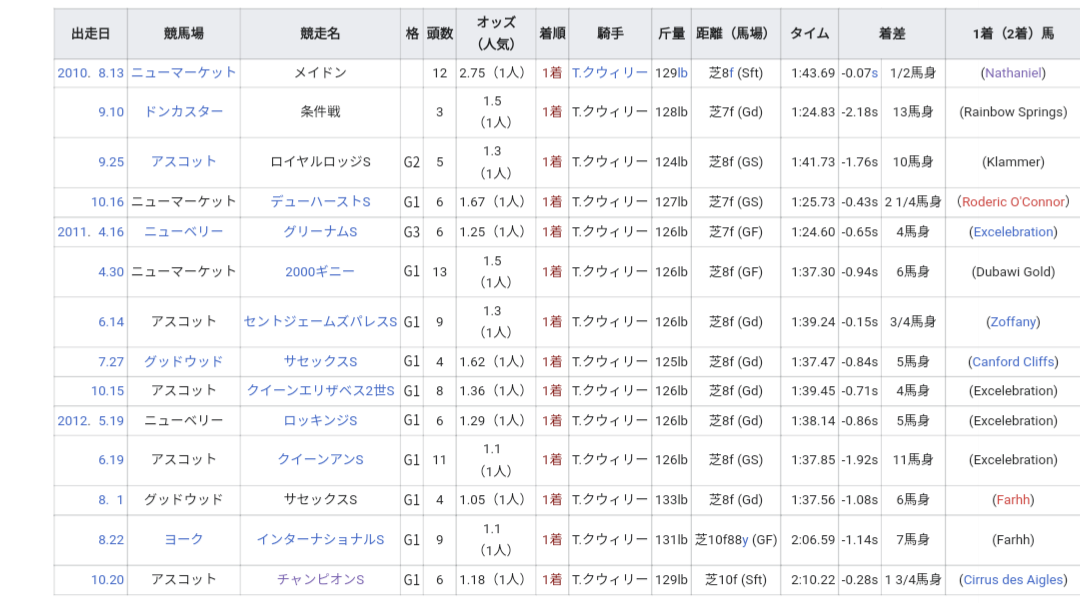The width and height of the screenshot is (1080, 603).
Task: Follow the Nathaniel horse link
Action: tap(1012, 73)
